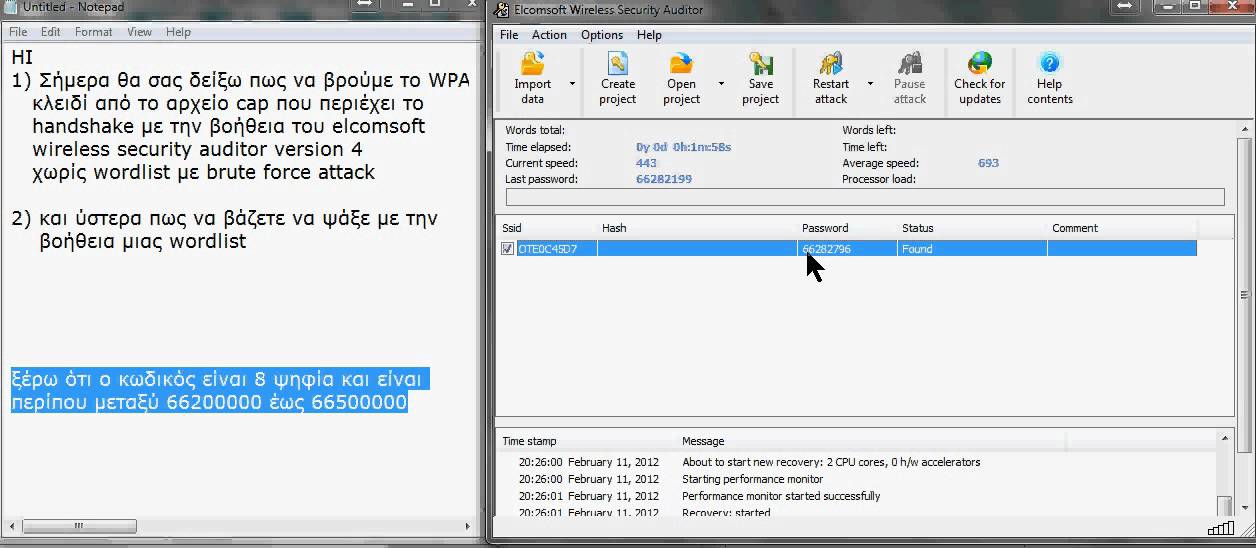Click the log entry 'Performance monitor started successfully'
1256x548 pixels.
click(781, 496)
